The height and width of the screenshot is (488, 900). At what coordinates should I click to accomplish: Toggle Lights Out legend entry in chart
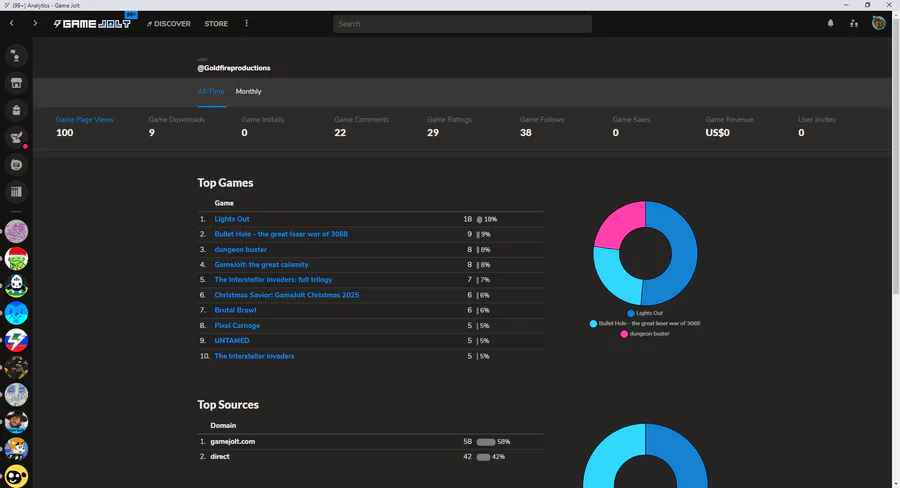pos(645,313)
